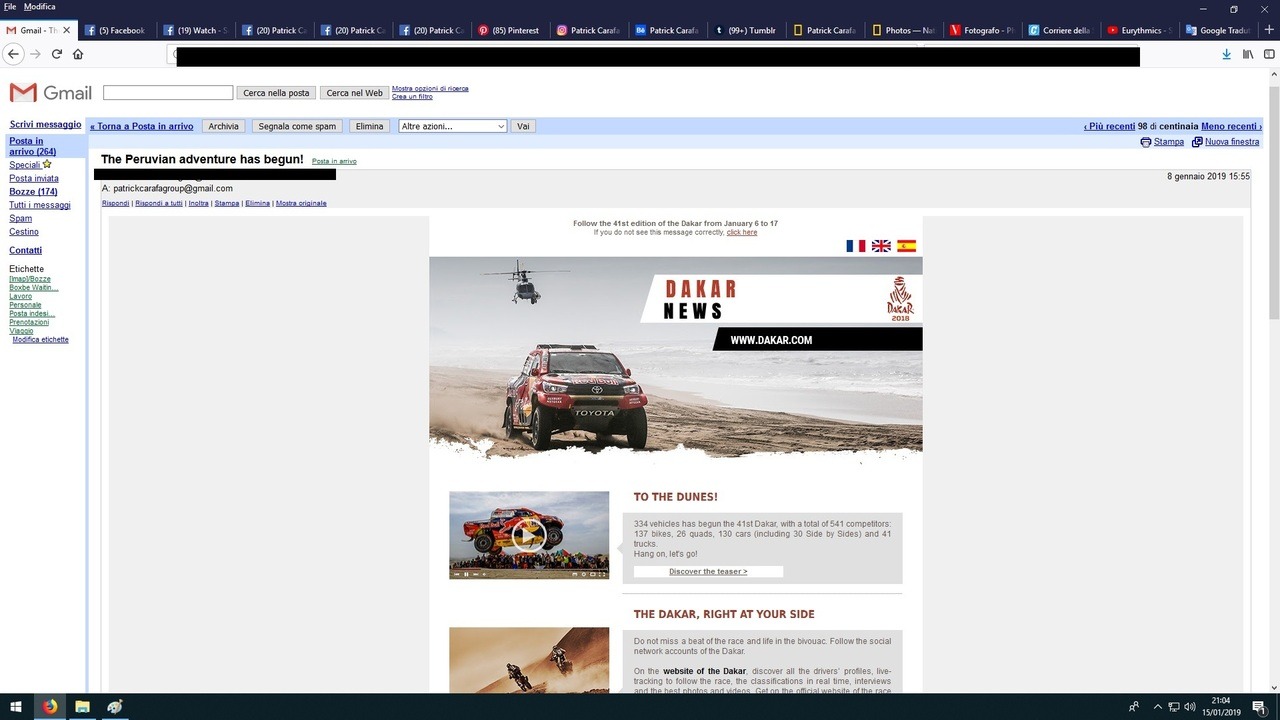Open Scrivi messaggio link

pos(45,125)
